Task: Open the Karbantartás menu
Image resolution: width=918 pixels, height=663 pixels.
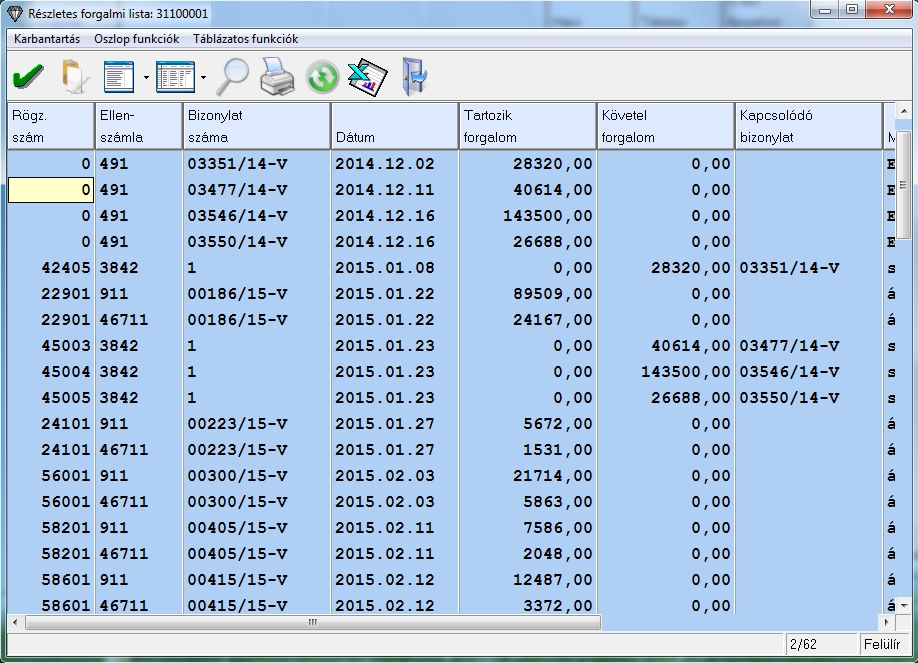Action: pyautogui.click(x=47, y=39)
